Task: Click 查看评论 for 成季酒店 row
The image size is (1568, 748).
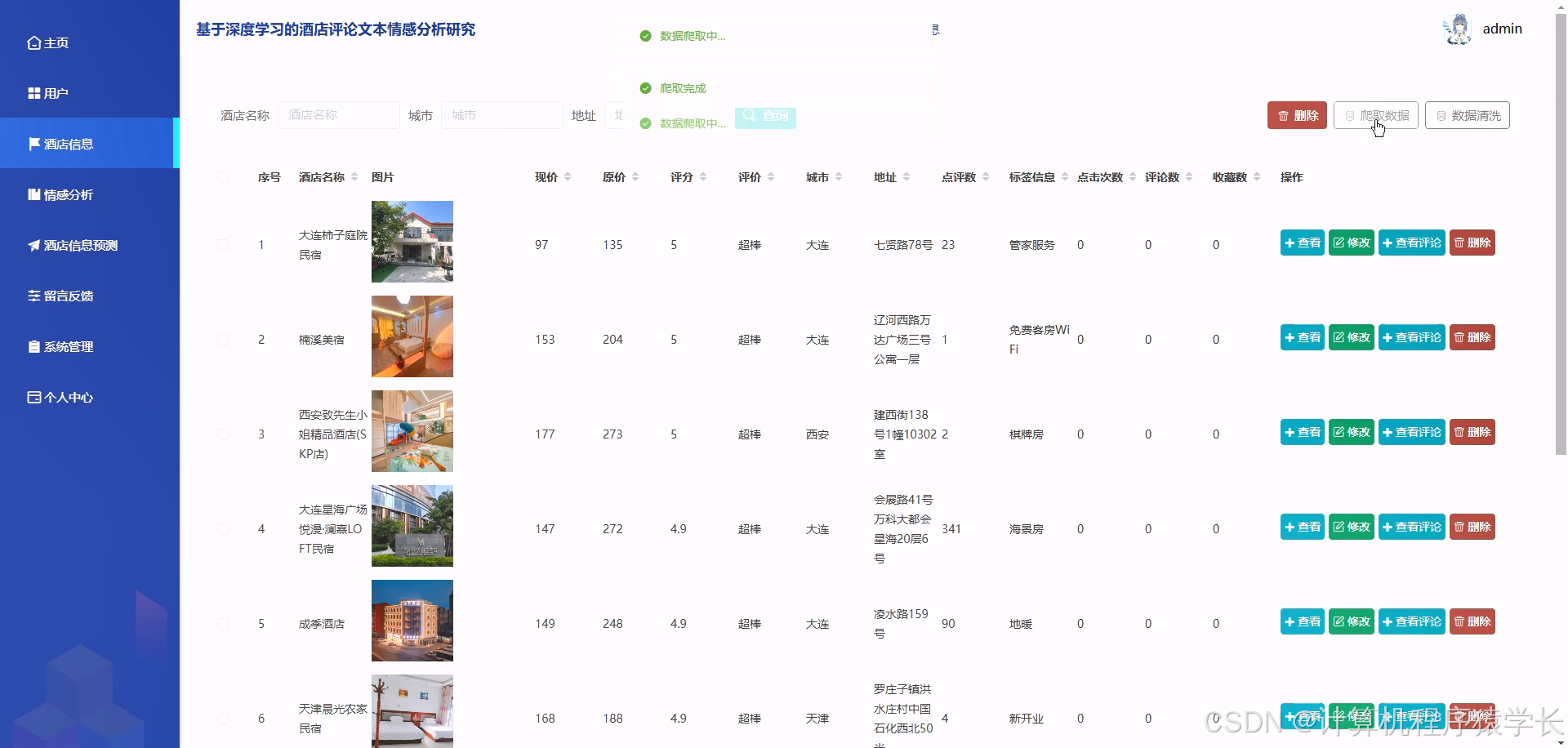Action: tap(1412, 621)
